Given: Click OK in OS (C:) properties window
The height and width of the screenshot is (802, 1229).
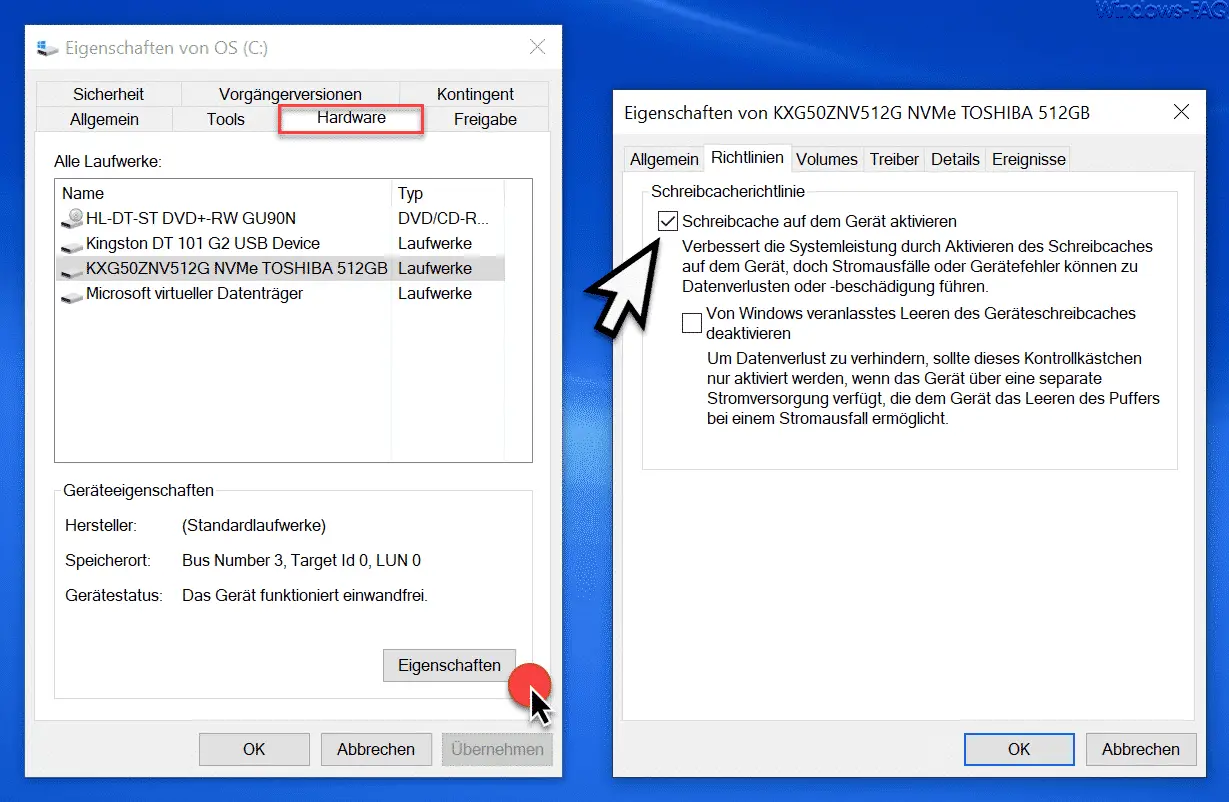Looking at the screenshot, I should point(254,749).
